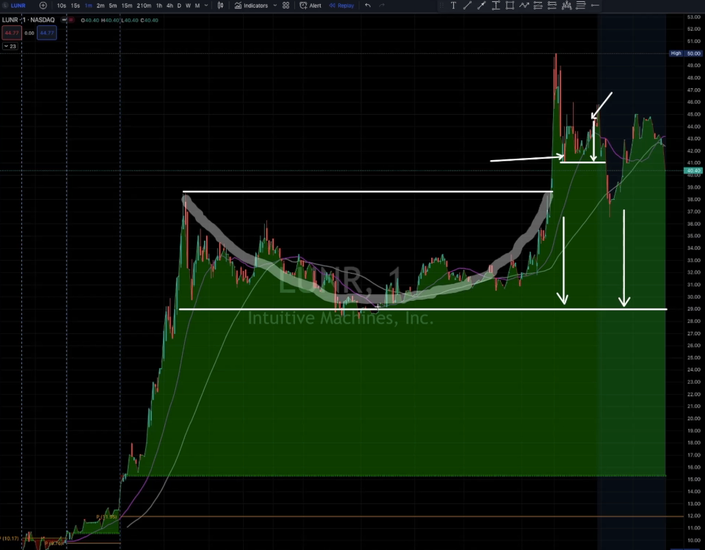Create an Alert

[310, 5]
